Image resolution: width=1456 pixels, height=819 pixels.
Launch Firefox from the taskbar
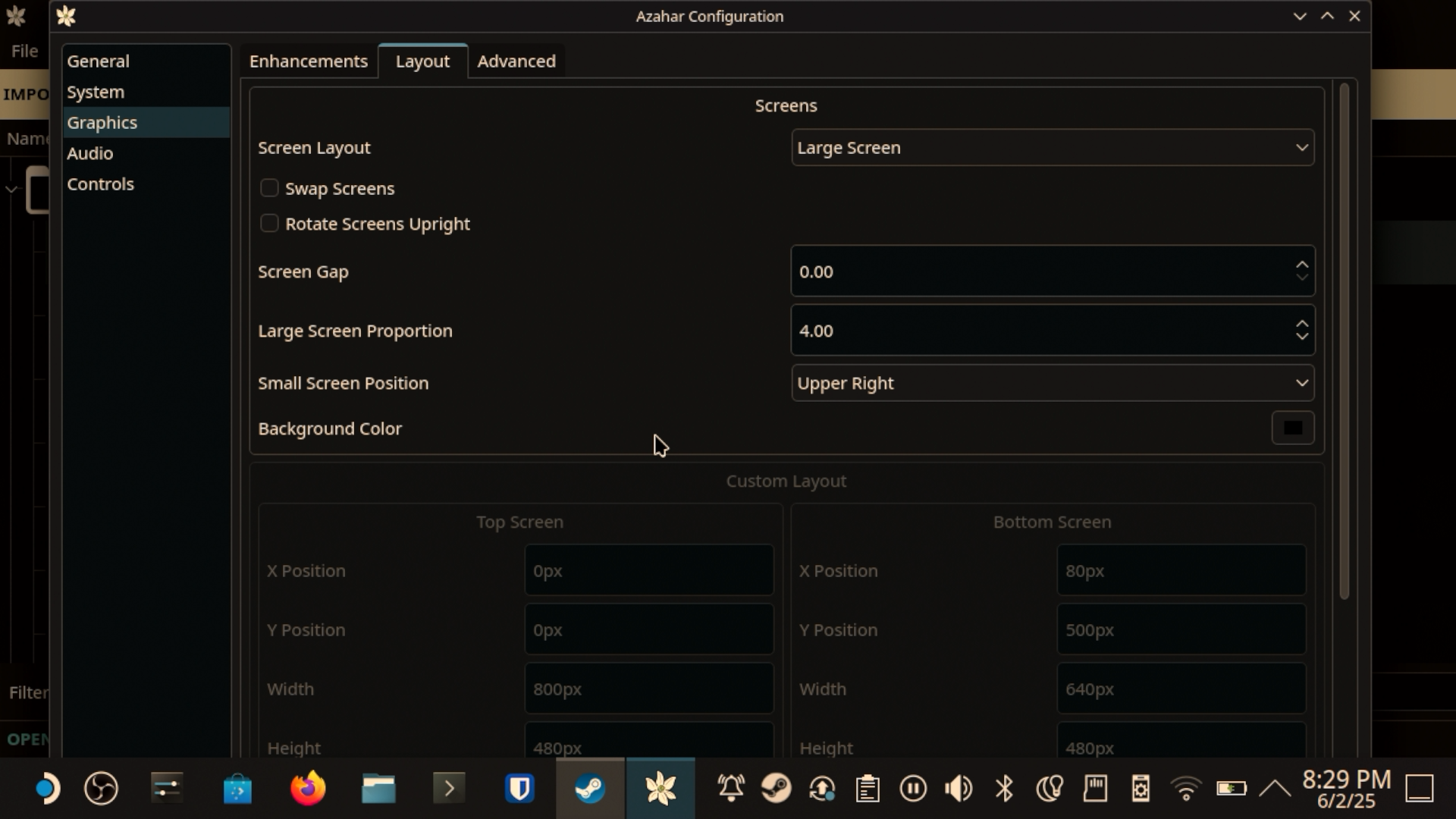click(308, 789)
